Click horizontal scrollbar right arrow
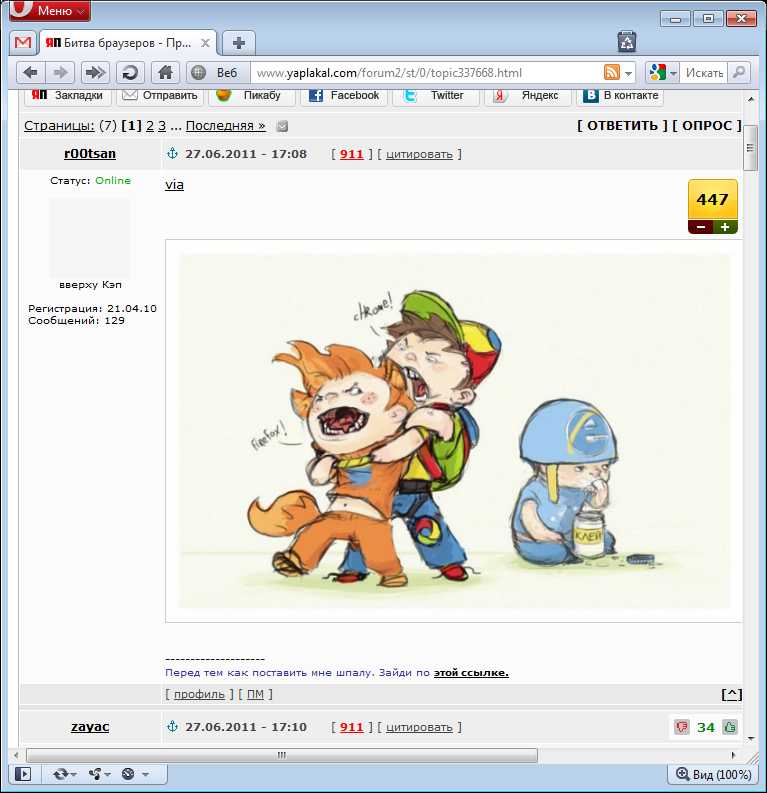This screenshot has height=793, width=767. click(734, 755)
